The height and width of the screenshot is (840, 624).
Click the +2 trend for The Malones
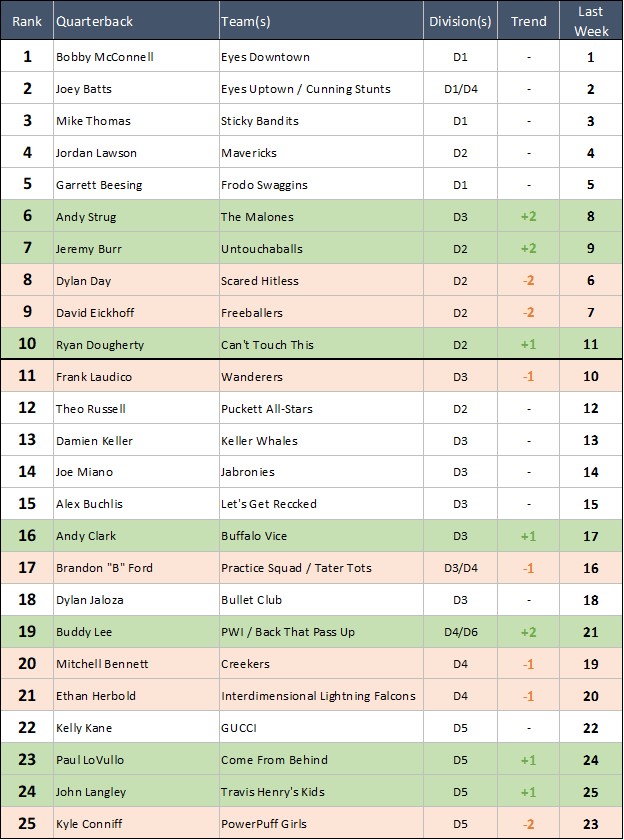click(x=529, y=217)
